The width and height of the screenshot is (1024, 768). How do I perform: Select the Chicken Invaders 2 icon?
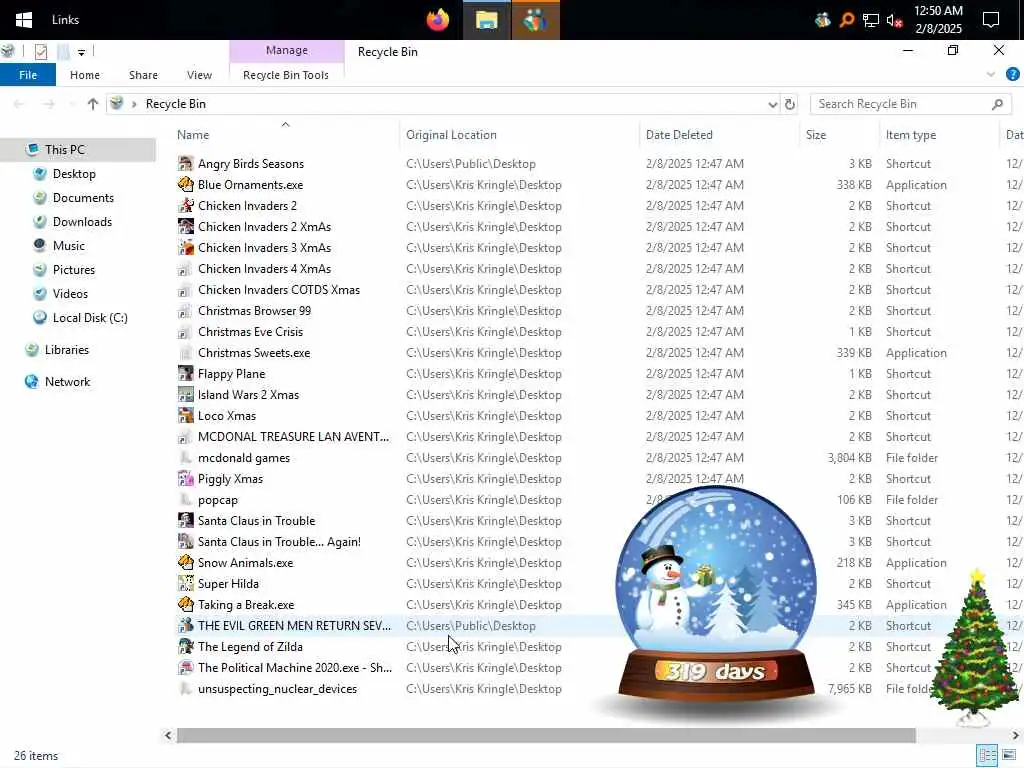point(185,206)
